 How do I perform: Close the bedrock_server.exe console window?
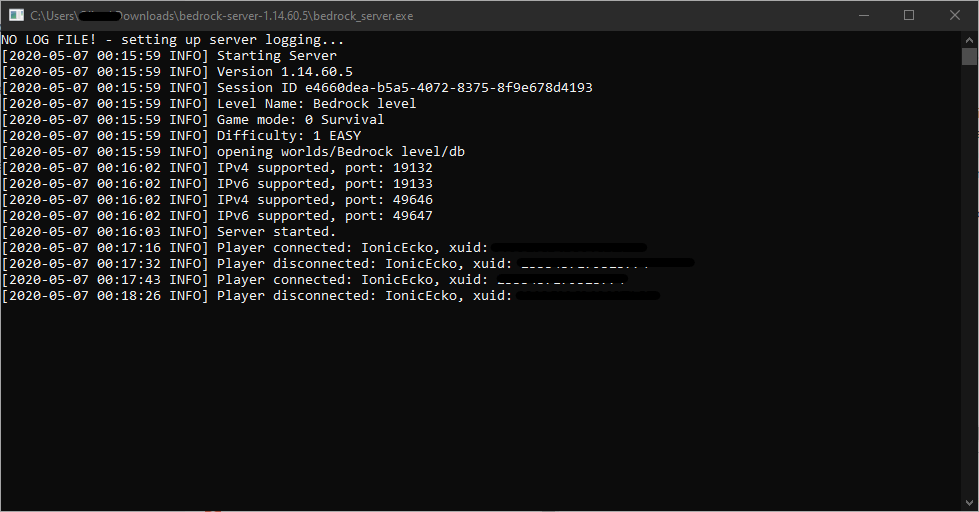[955, 16]
